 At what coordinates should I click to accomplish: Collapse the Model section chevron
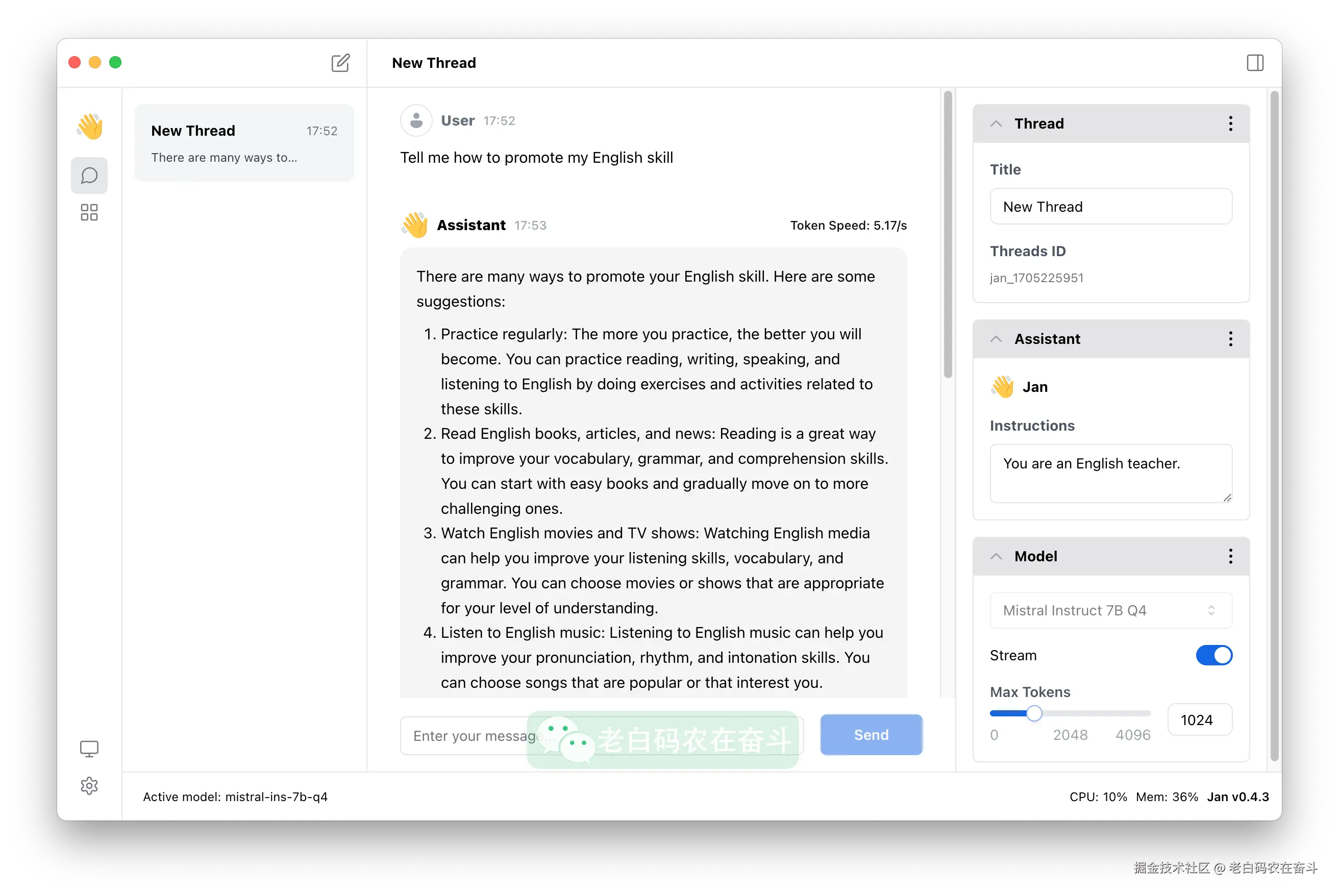[996, 556]
